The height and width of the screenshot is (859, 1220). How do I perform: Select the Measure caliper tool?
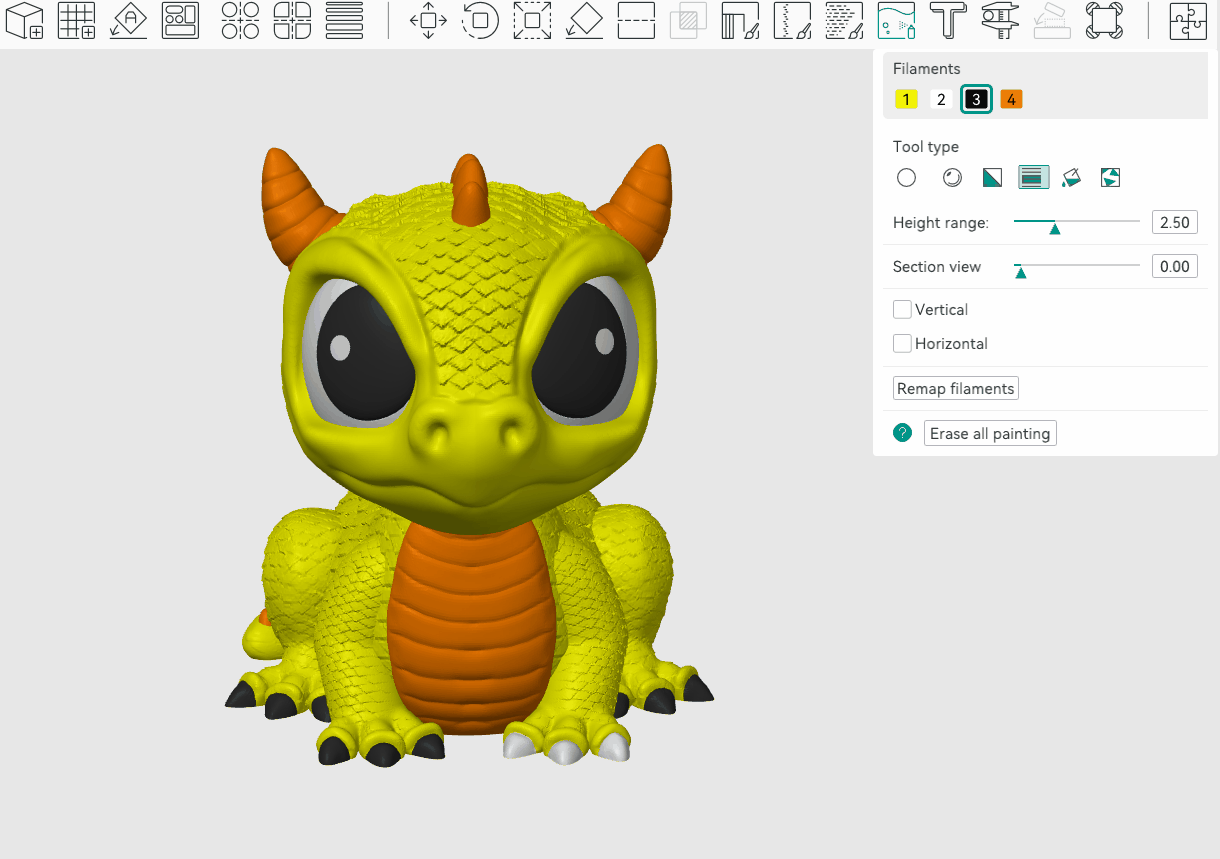click(999, 20)
